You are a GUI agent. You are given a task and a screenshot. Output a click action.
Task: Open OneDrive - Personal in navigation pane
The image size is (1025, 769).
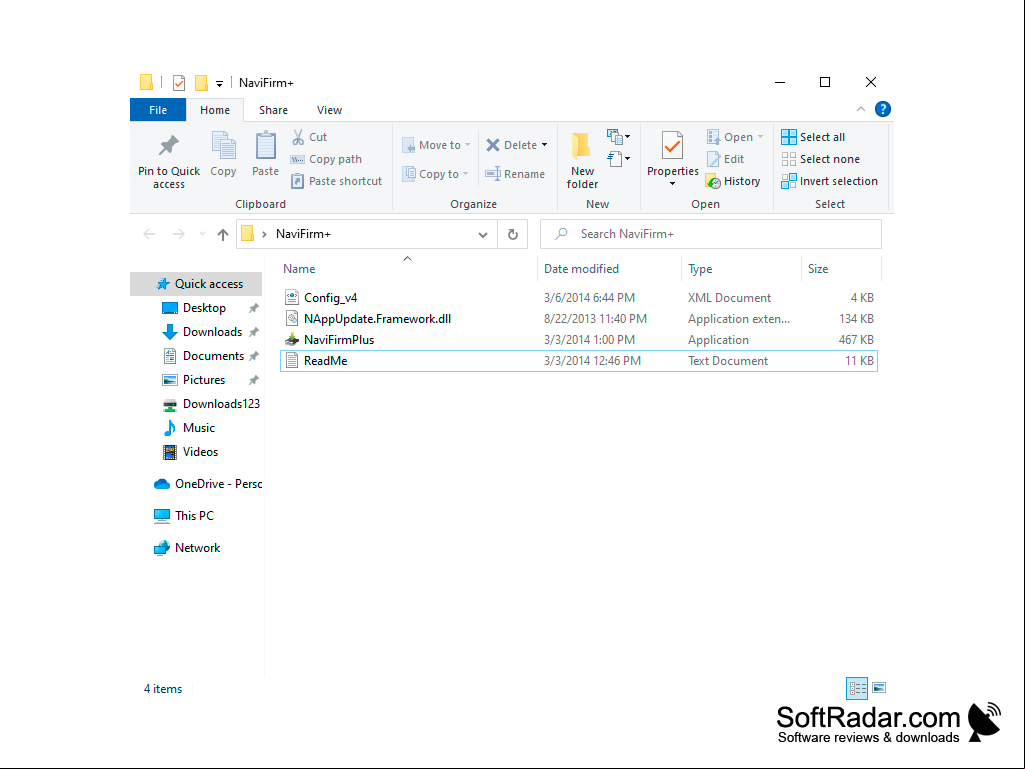(208, 484)
